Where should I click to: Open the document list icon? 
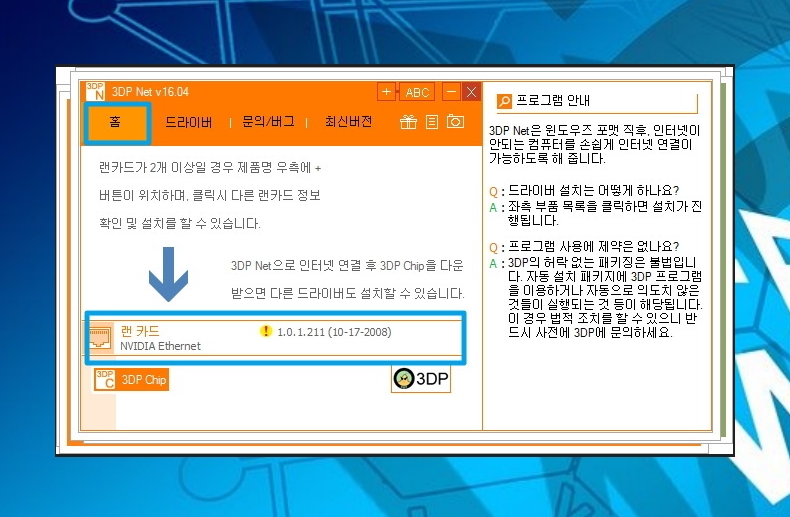(x=432, y=122)
